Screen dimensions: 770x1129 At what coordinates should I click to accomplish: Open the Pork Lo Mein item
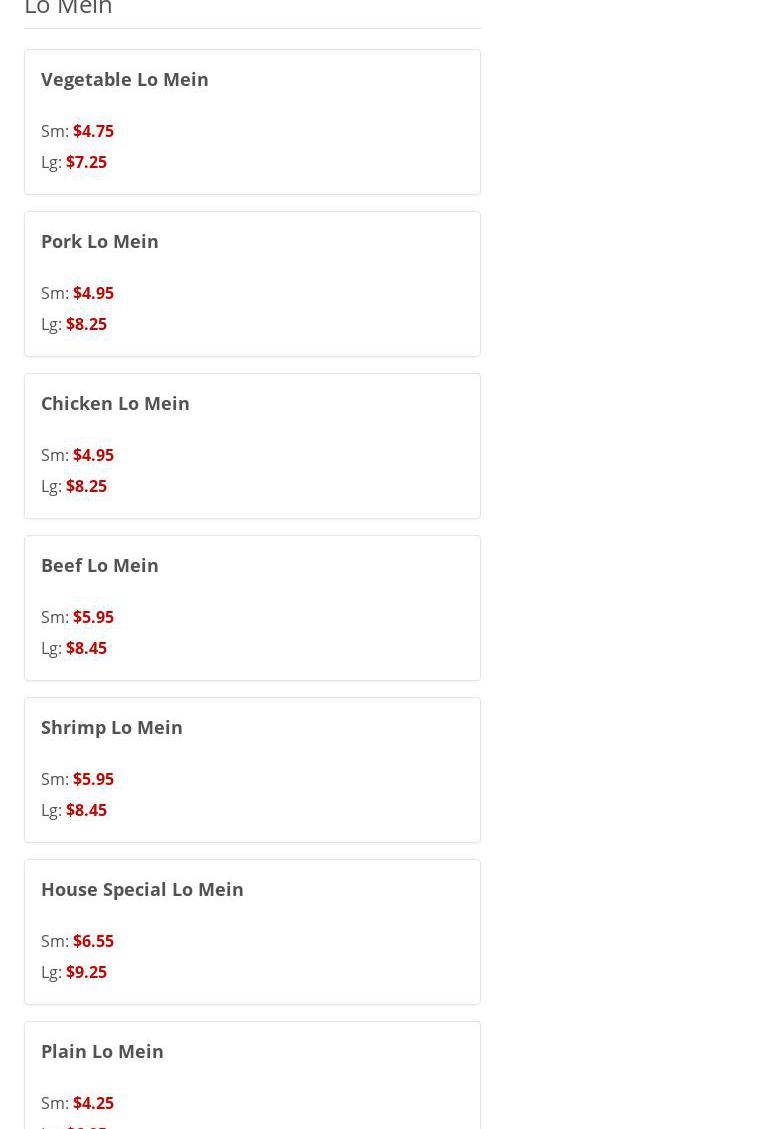pyautogui.click(x=100, y=241)
